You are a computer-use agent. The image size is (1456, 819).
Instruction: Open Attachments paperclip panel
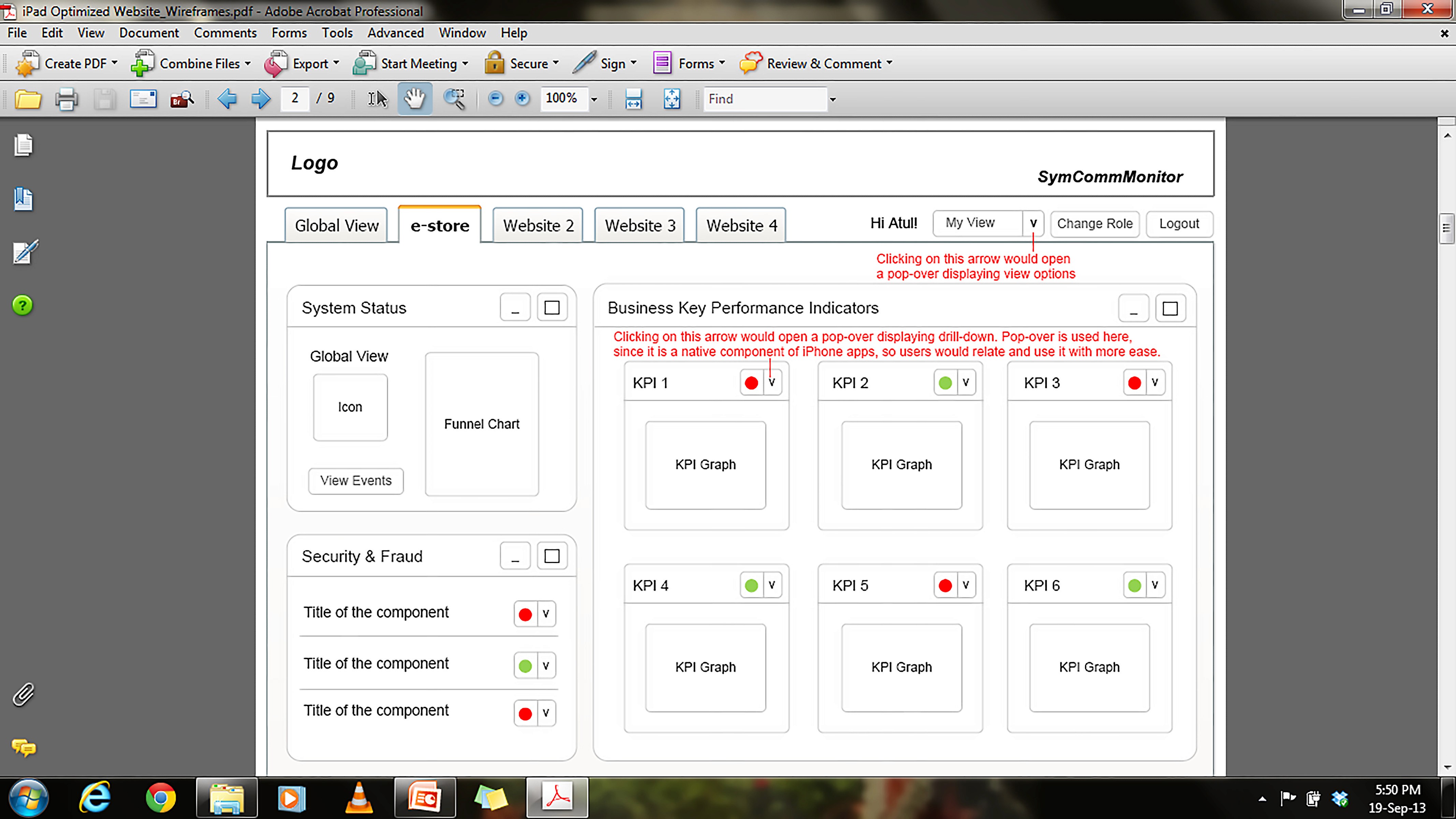tap(23, 694)
